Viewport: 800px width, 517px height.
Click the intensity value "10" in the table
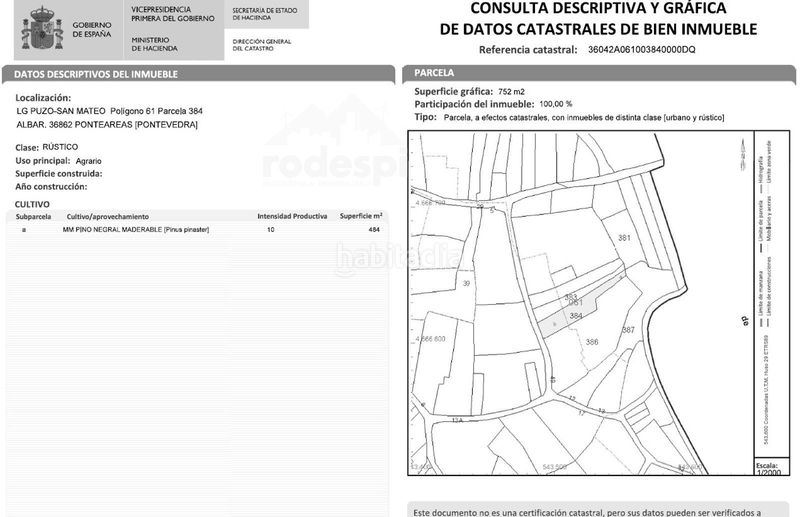point(271,230)
